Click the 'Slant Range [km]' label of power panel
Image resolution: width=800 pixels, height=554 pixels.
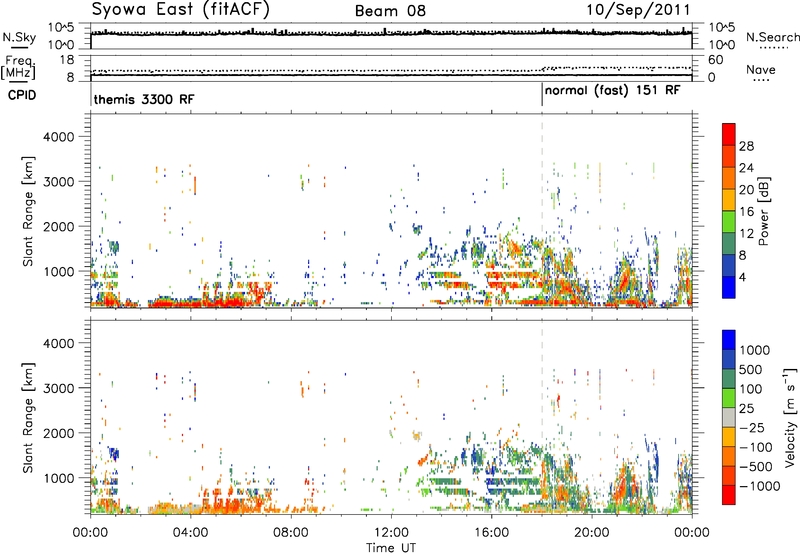tap(28, 211)
